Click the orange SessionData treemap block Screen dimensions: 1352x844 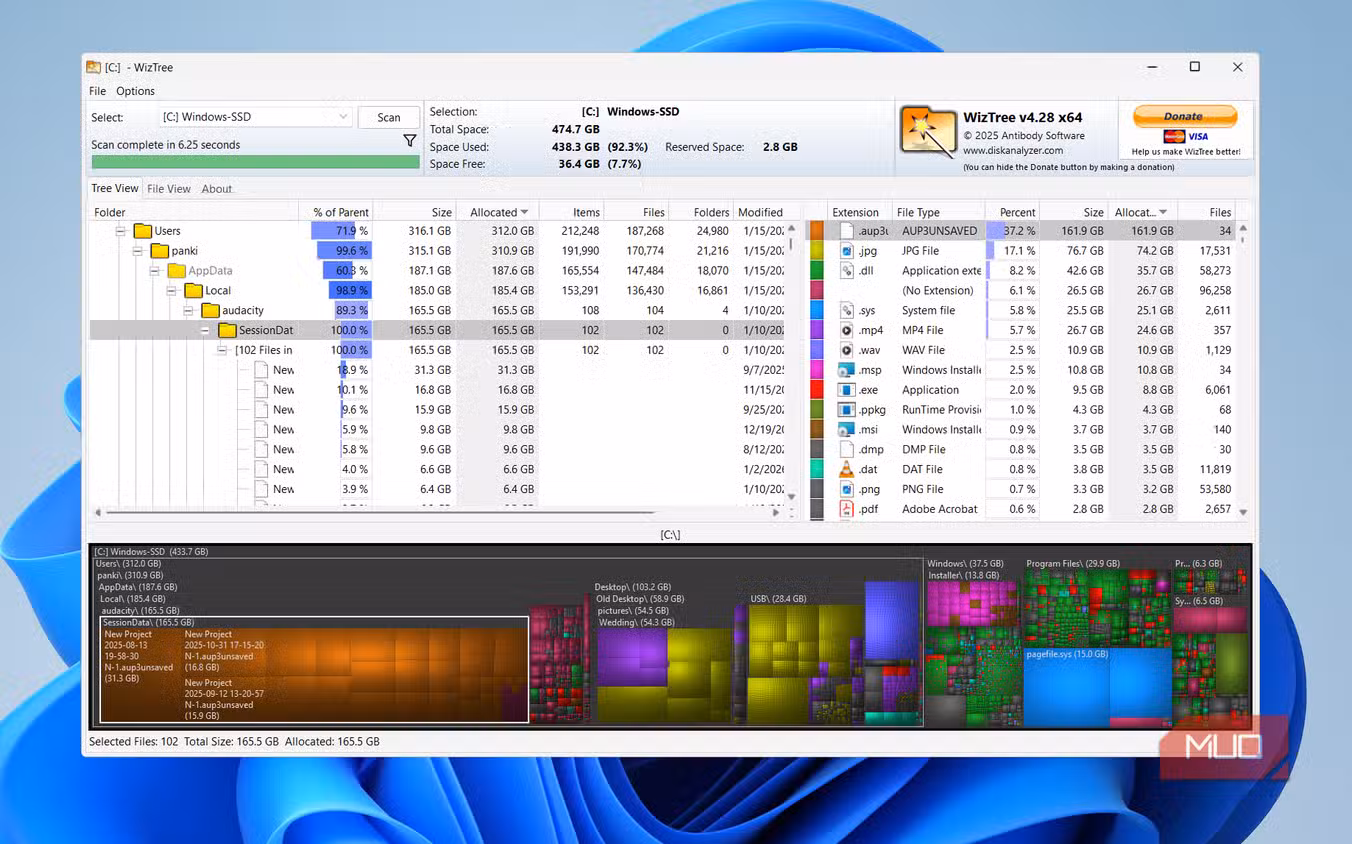[314, 669]
